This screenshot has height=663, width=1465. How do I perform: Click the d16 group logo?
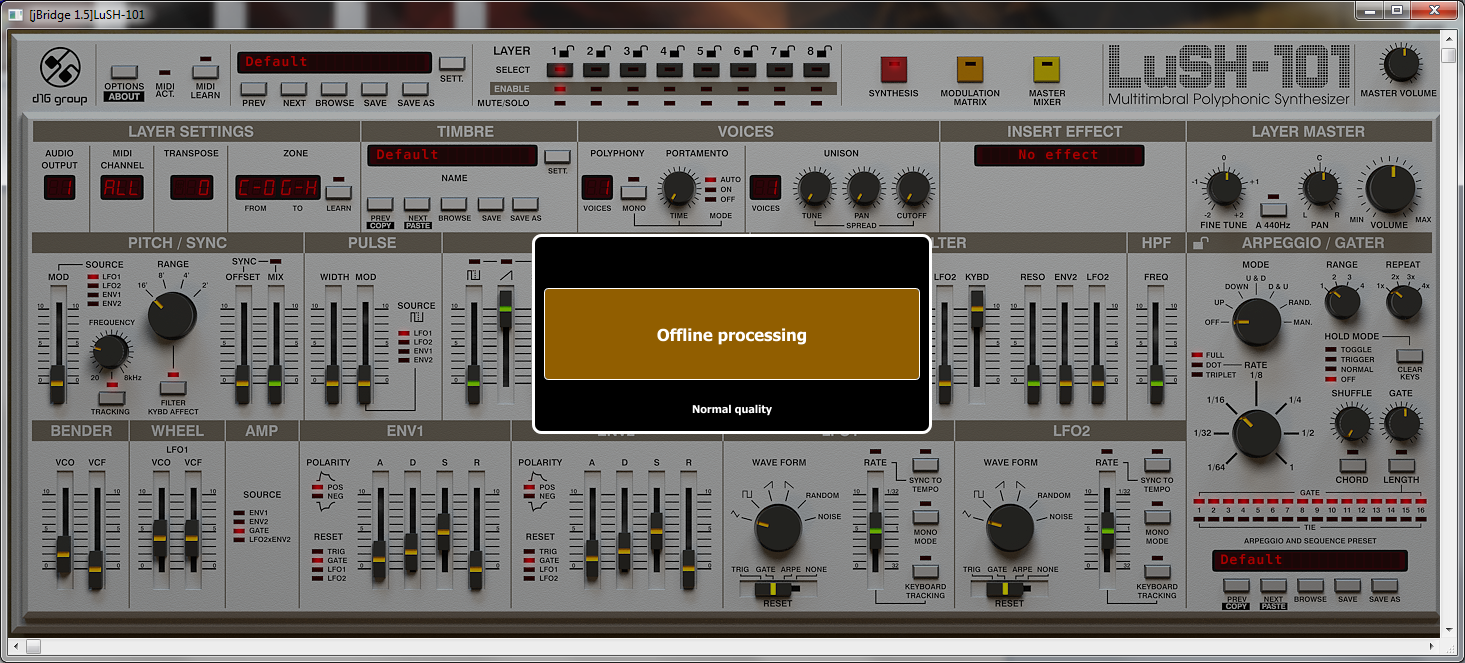click(59, 75)
